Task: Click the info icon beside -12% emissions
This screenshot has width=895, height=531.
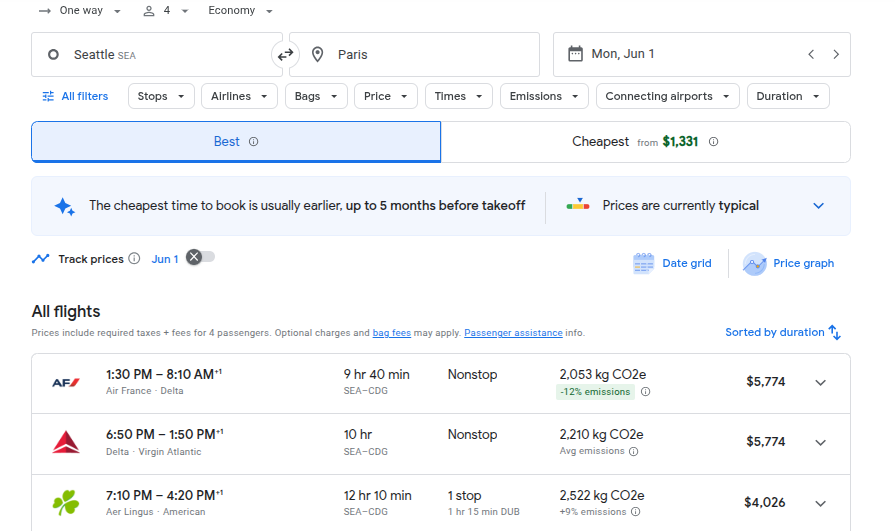Action: point(645,392)
